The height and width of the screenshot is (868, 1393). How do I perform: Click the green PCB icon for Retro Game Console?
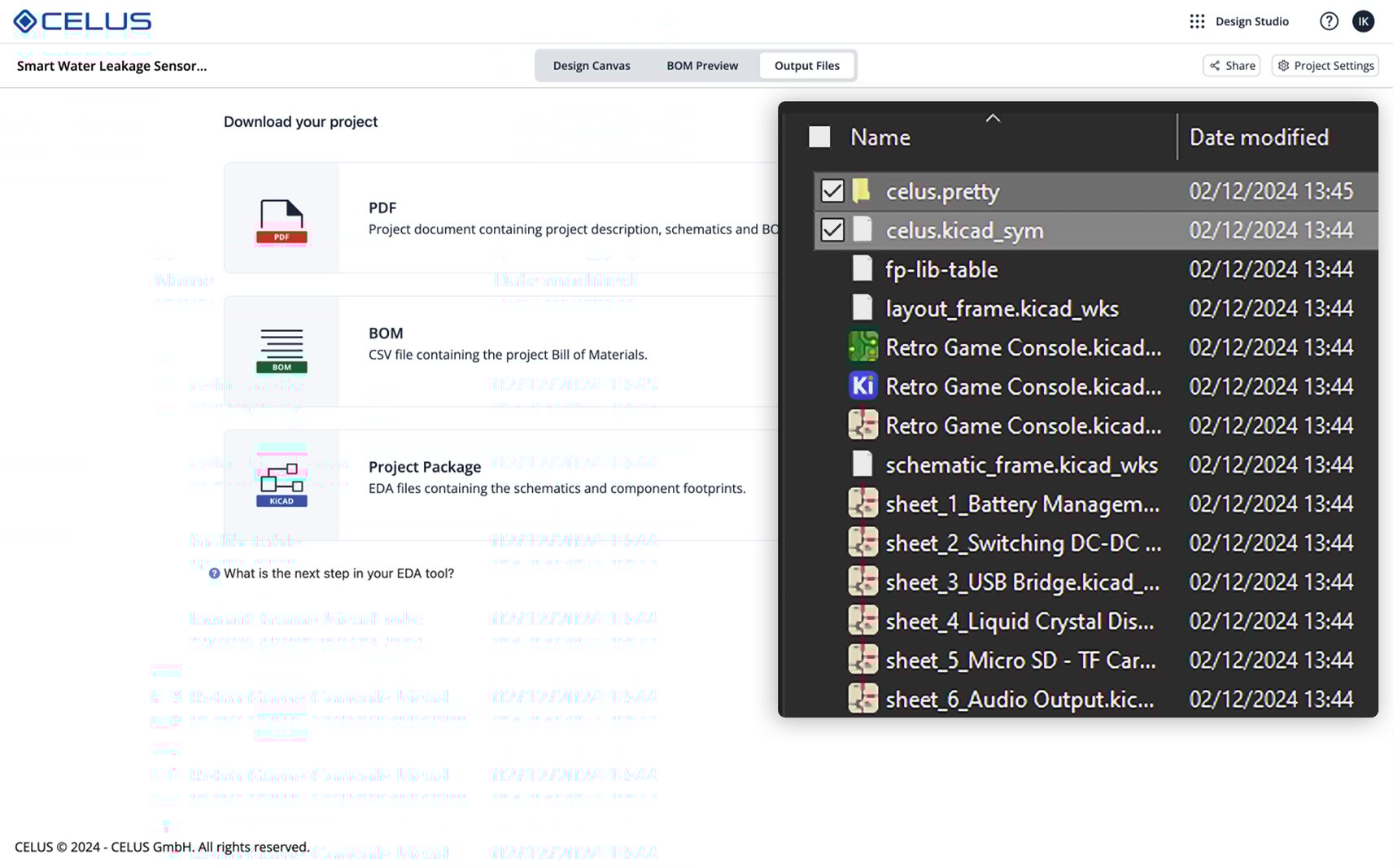pyautogui.click(x=862, y=347)
